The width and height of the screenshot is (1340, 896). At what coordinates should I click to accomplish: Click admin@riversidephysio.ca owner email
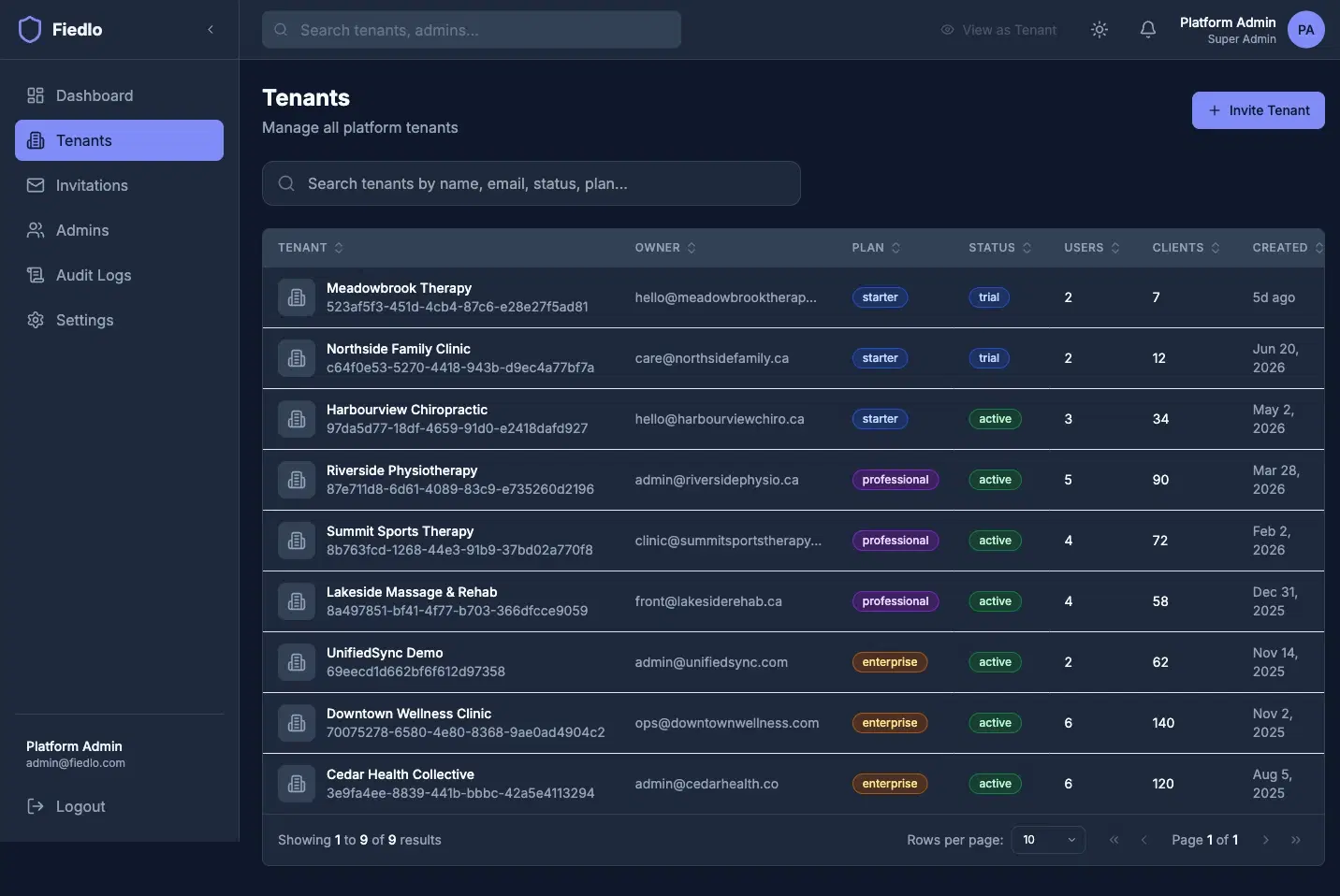coord(717,480)
